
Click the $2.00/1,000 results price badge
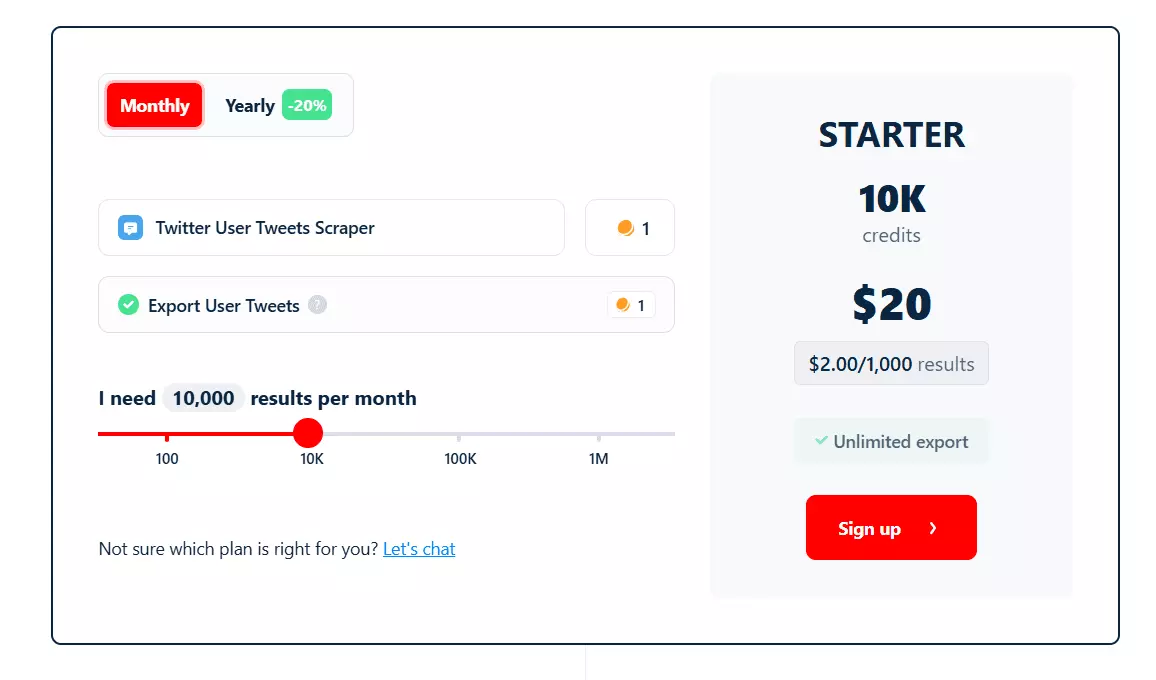click(891, 363)
